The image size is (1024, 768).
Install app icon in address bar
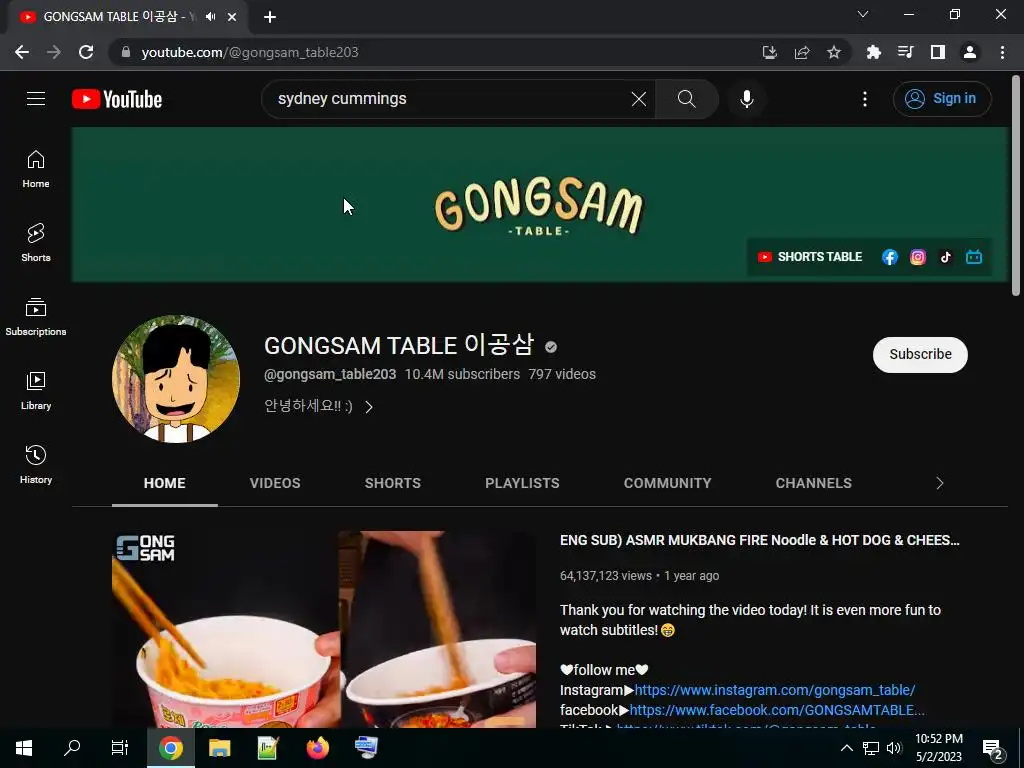tap(770, 52)
